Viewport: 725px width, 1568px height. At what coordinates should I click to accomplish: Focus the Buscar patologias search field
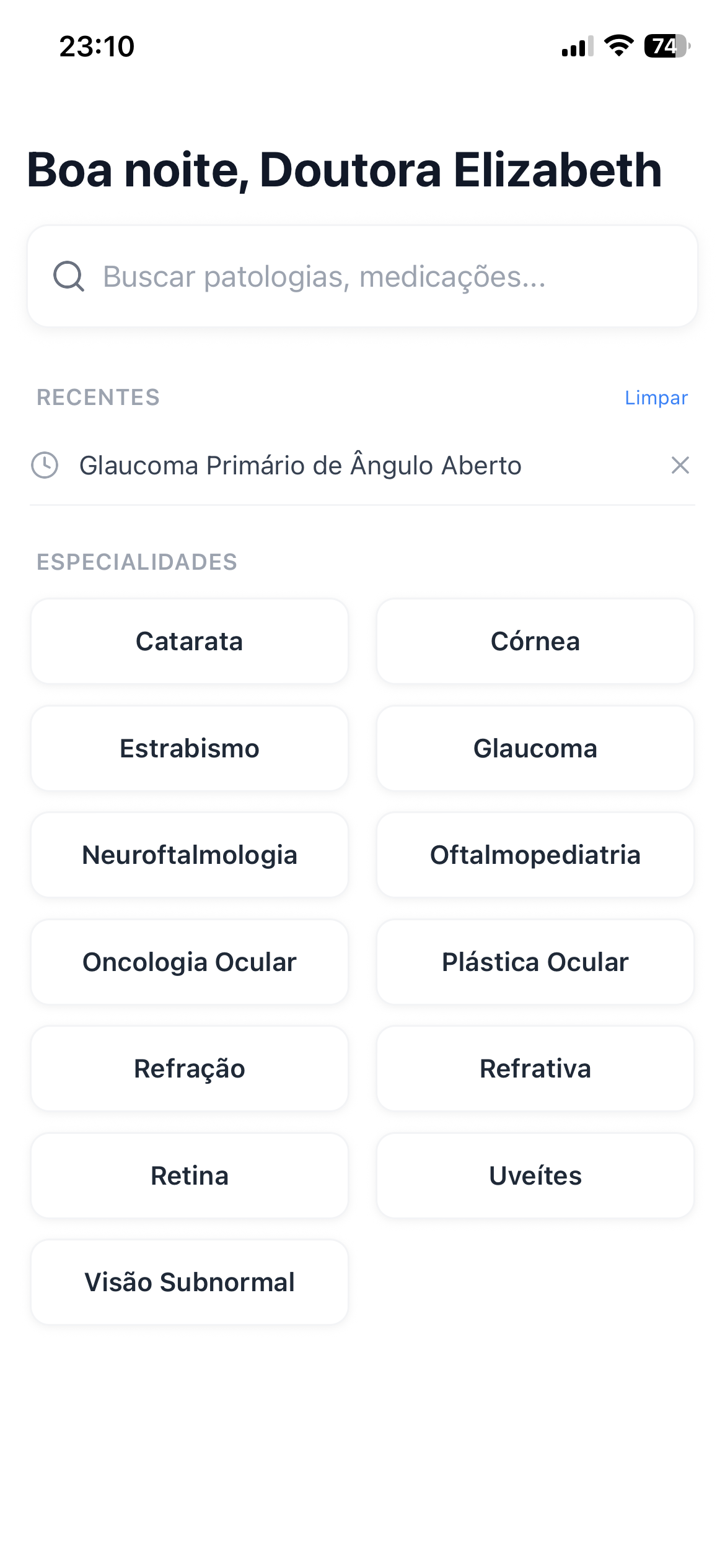pyautogui.click(x=372, y=276)
